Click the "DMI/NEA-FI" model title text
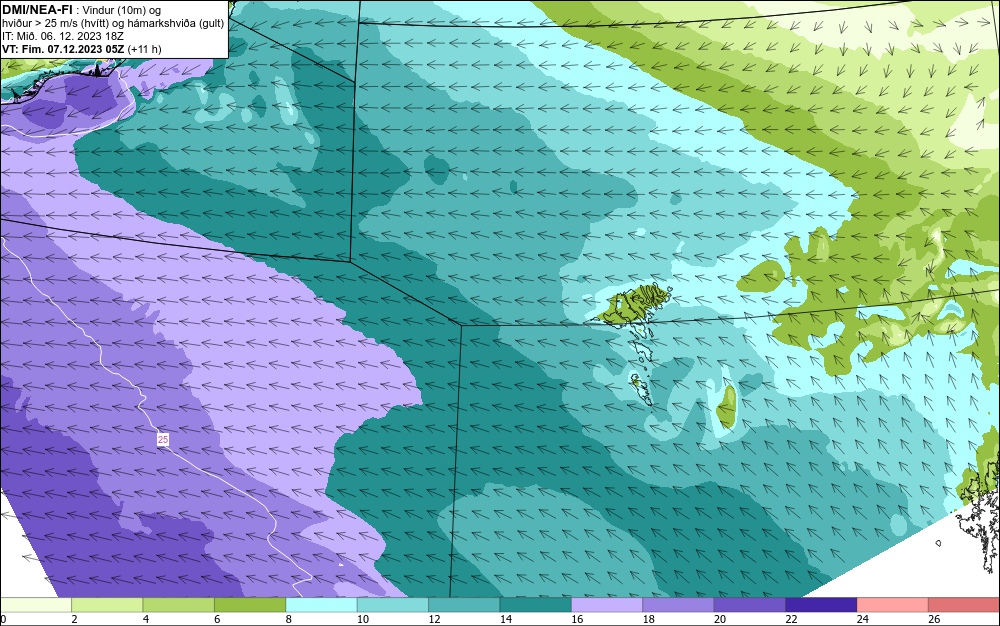The width and height of the screenshot is (1000, 626). pyautogui.click(x=37, y=9)
